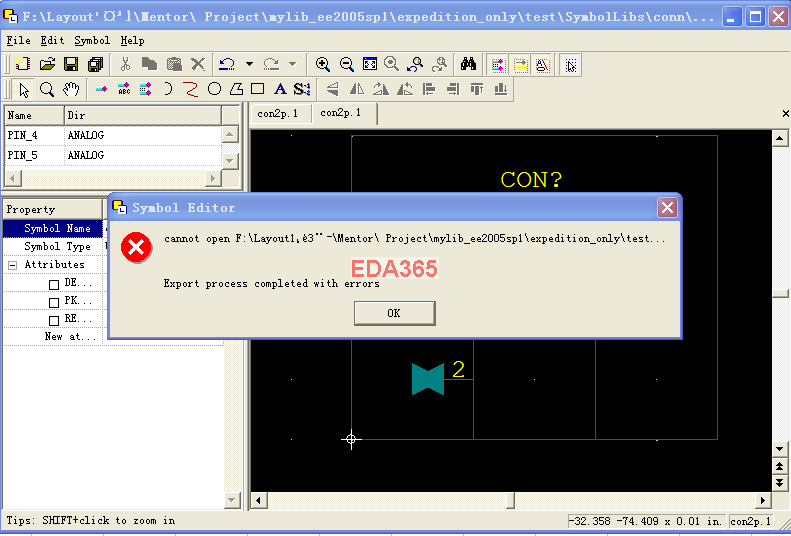The image size is (791, 536).
Task: Choose the Pan hand tool
Action: tap(71, 90)
